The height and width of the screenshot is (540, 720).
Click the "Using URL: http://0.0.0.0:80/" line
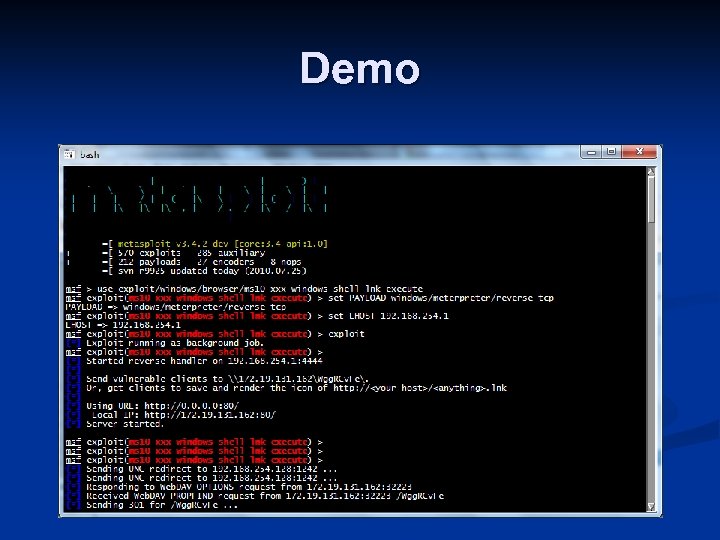coord(163,406)
